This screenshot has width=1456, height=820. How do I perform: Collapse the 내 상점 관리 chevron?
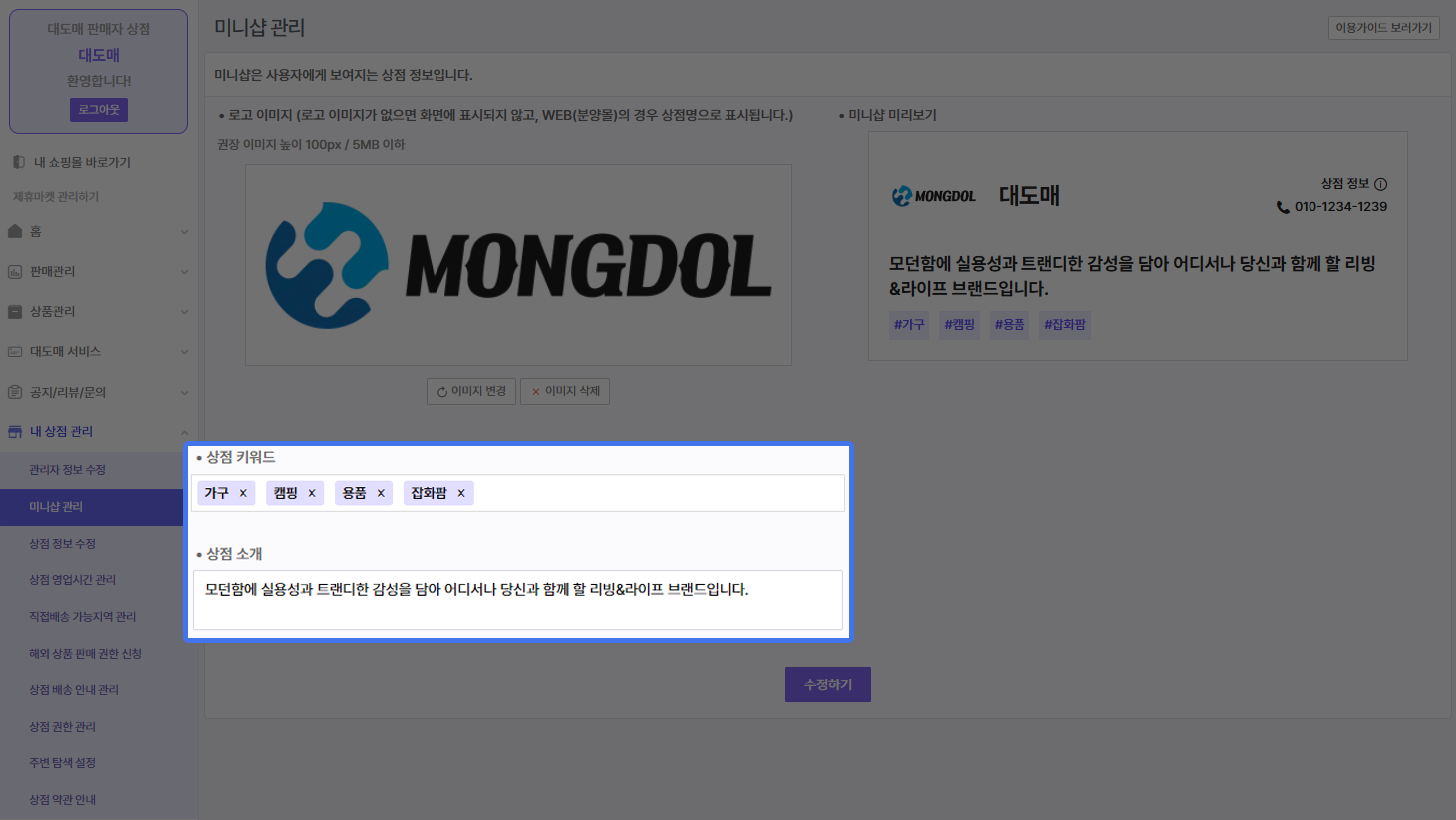pyautogui.click(x=184, y=432)
